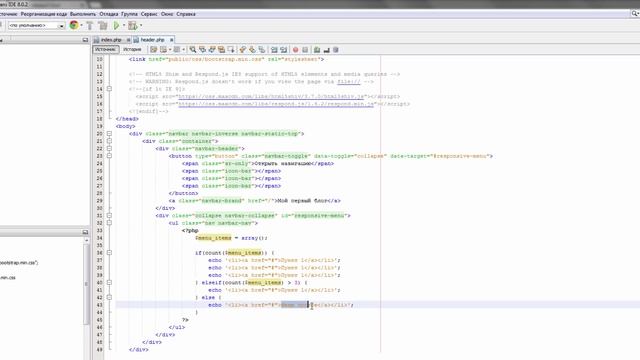Toggle Bookmark on current line
The height and width of the screenshot is (360, 640).
point(262,50)
